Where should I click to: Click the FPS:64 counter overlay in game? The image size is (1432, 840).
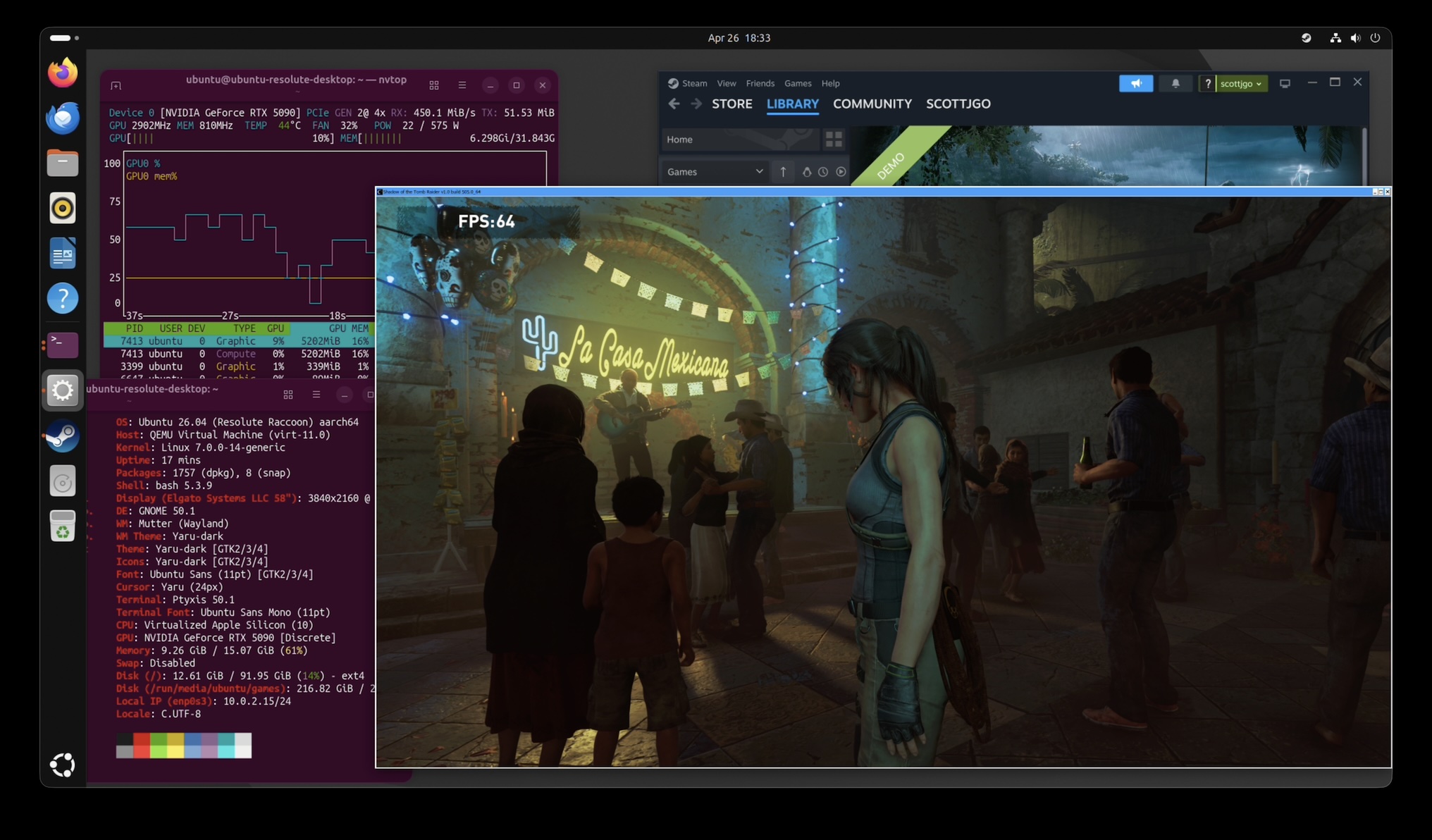(x=486, y=221)
